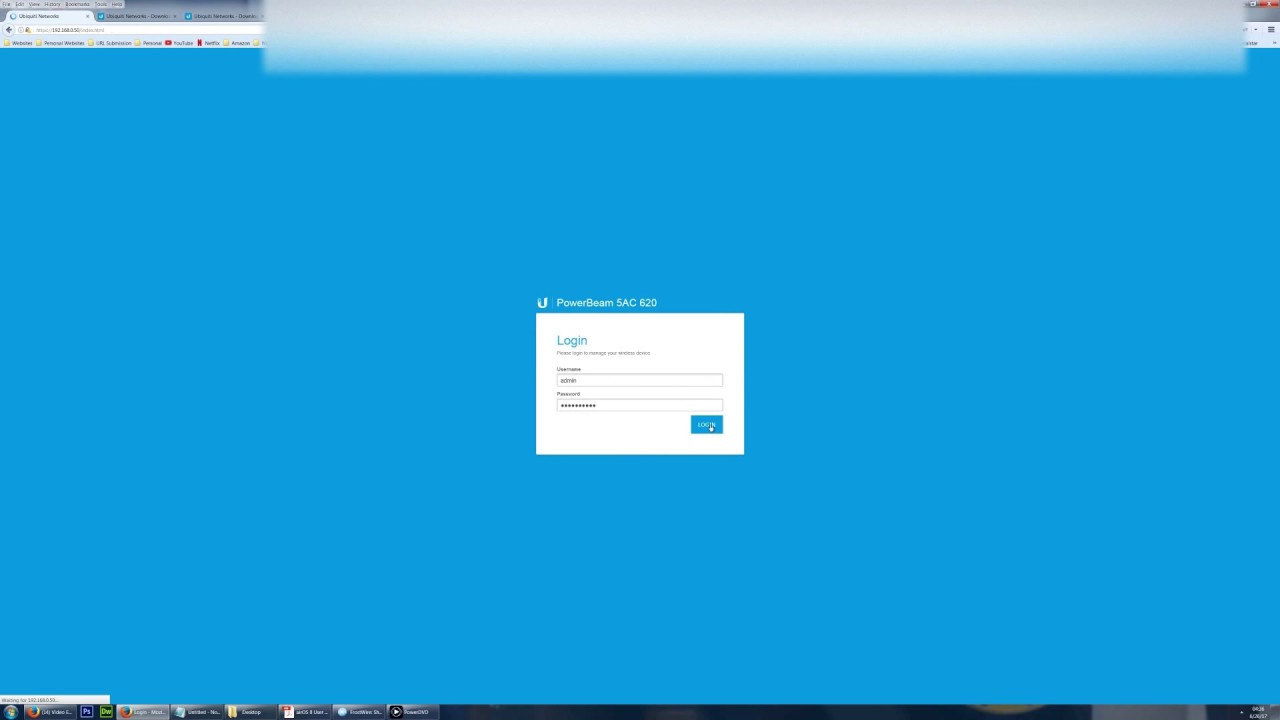Open the URL Submission bookmark folder
The width and height of the screenshot is (1280, 720).
(110, 43)
